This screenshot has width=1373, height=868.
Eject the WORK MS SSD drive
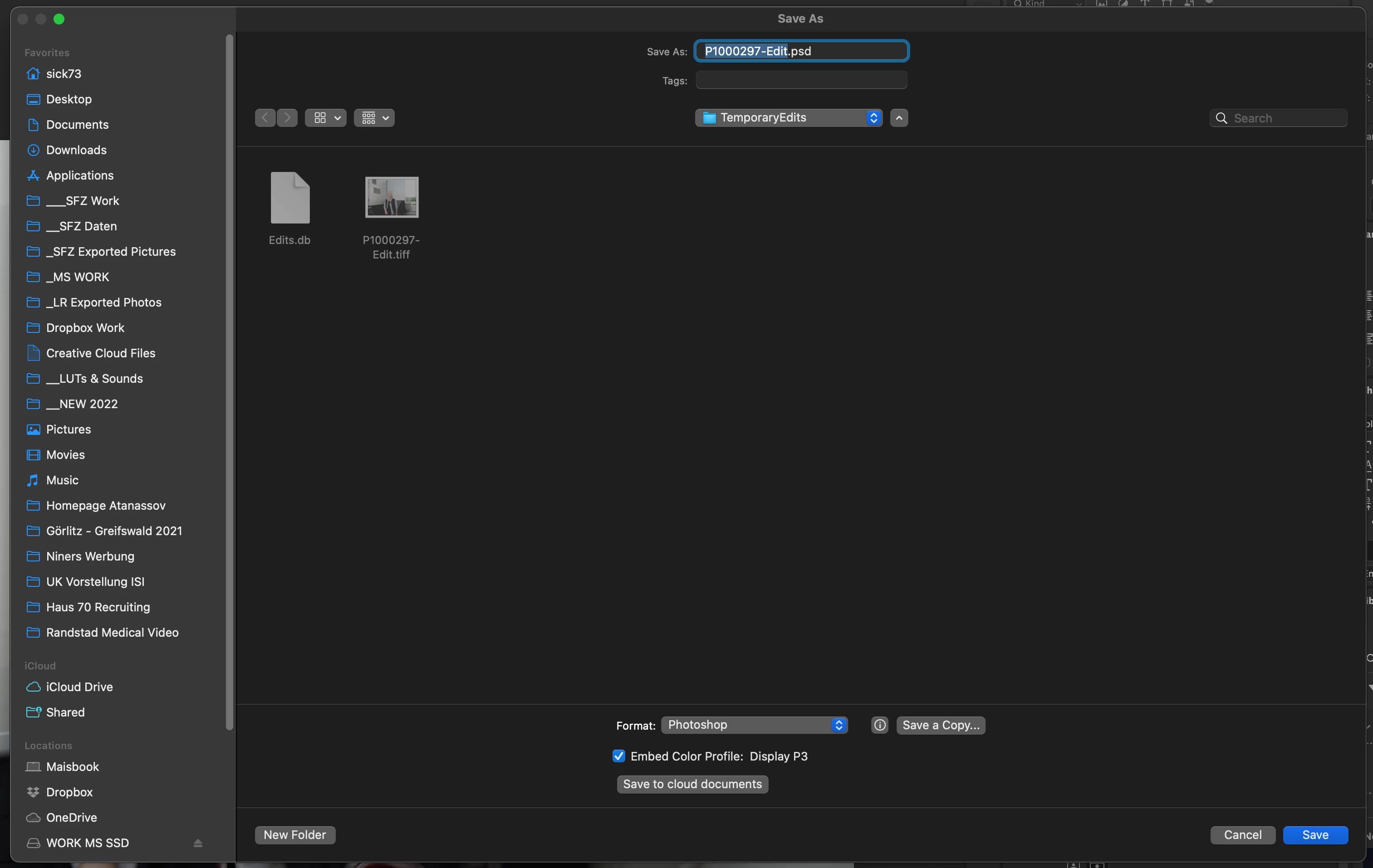coord(198,843)
